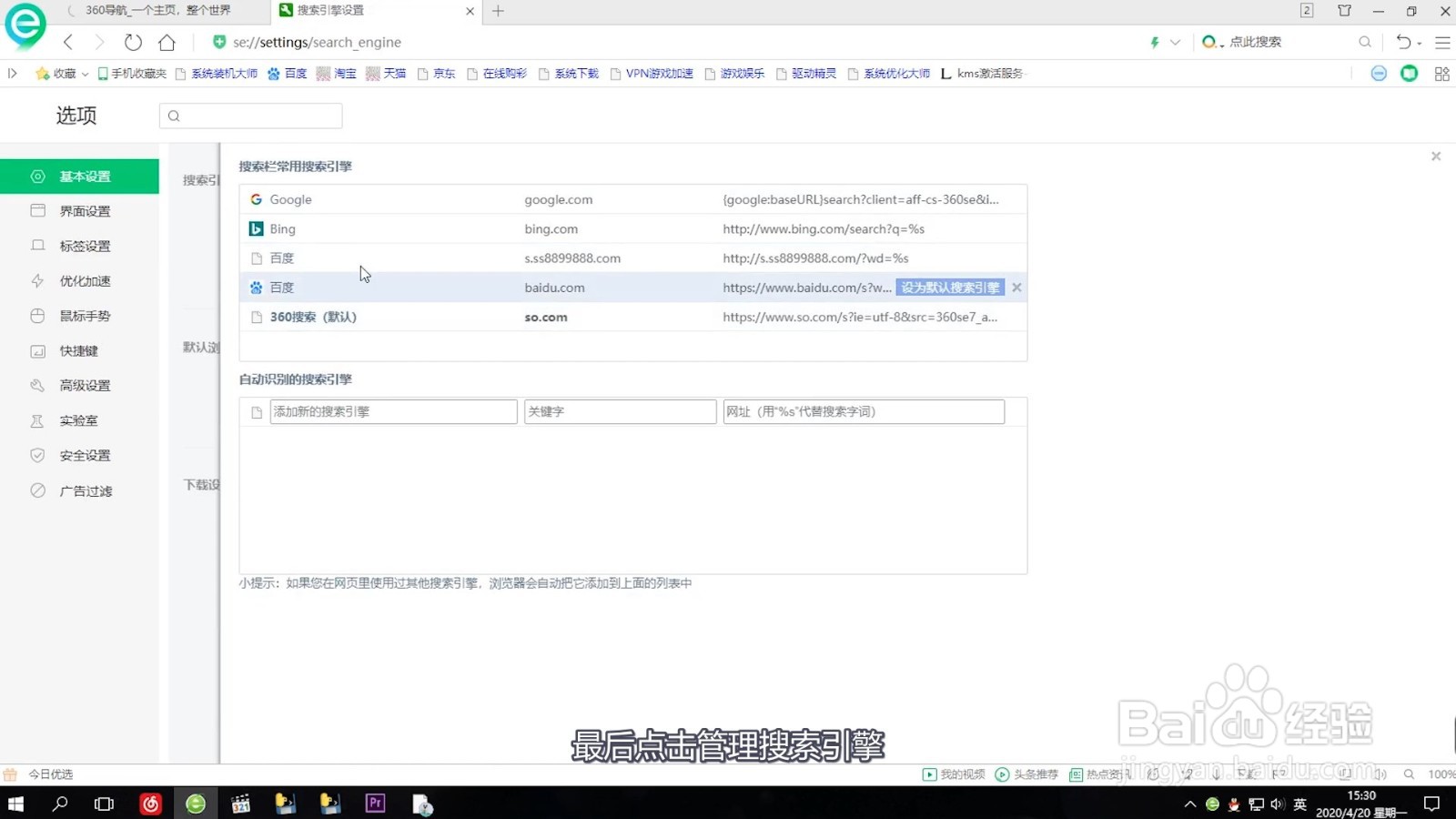1456x819 pixels.
Task: Open the 淘宝 bookmark
Action: click(337, 74)
